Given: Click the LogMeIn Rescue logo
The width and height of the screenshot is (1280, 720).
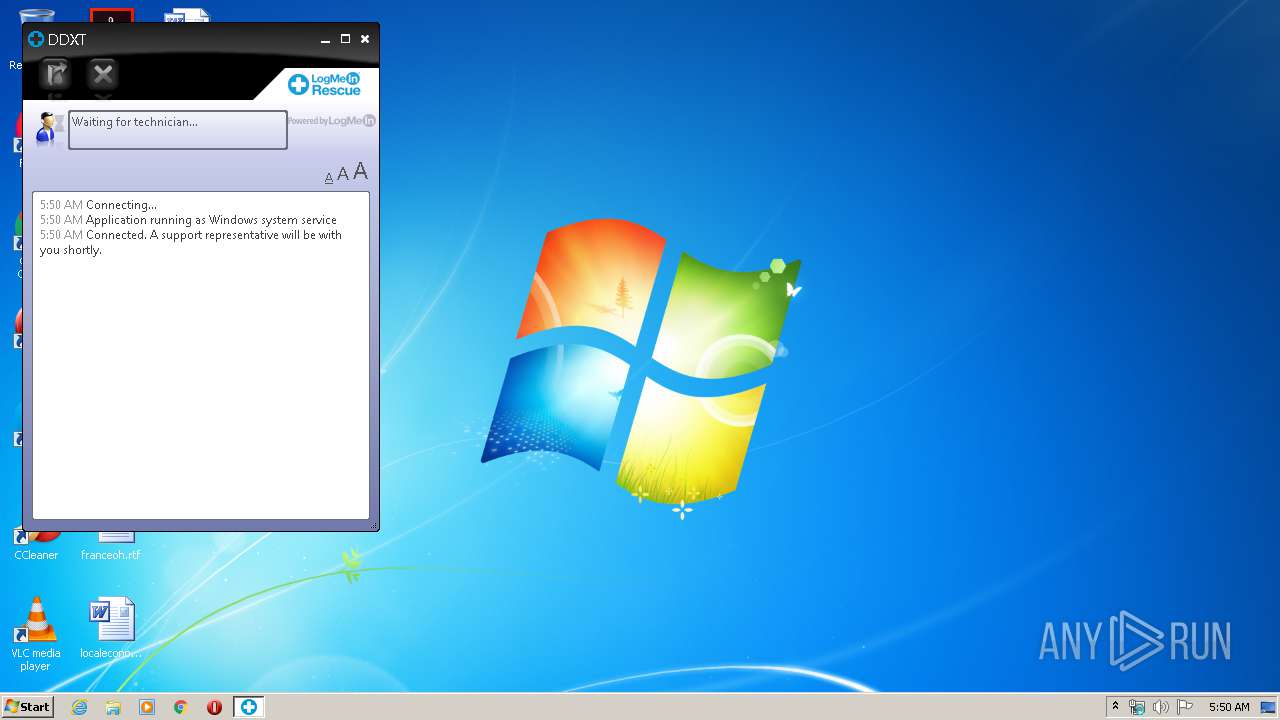Looking at the screenshot, I should pos(324,84).
